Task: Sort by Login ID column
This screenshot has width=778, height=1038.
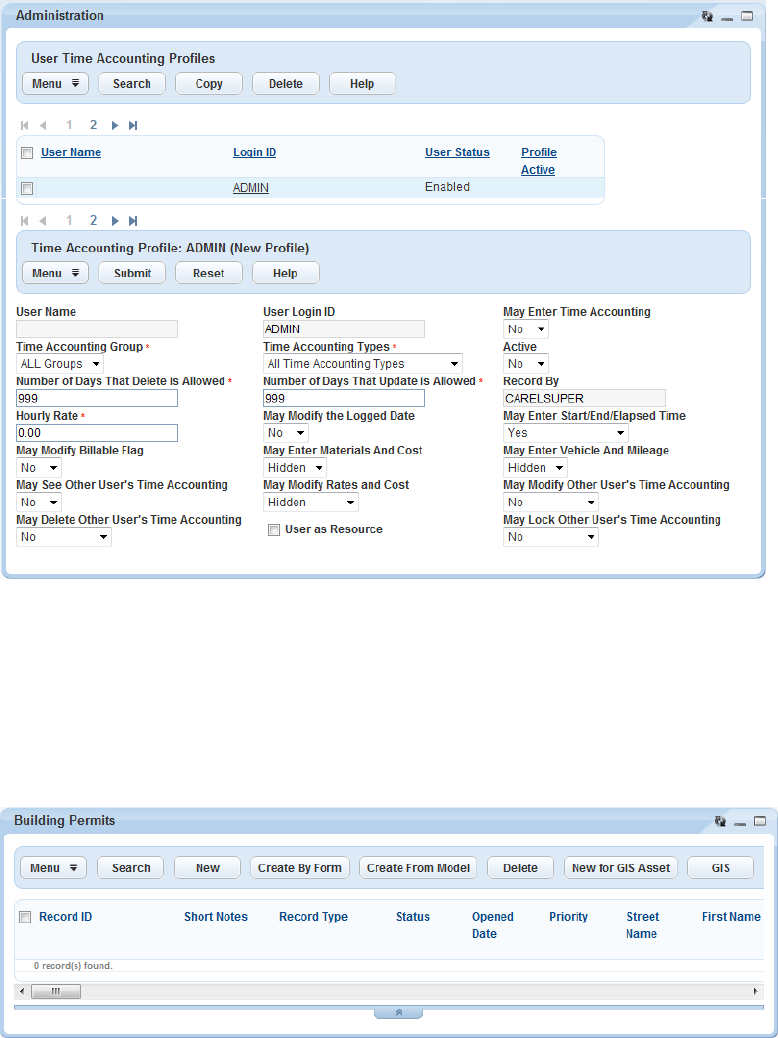Action: [254, 152]
